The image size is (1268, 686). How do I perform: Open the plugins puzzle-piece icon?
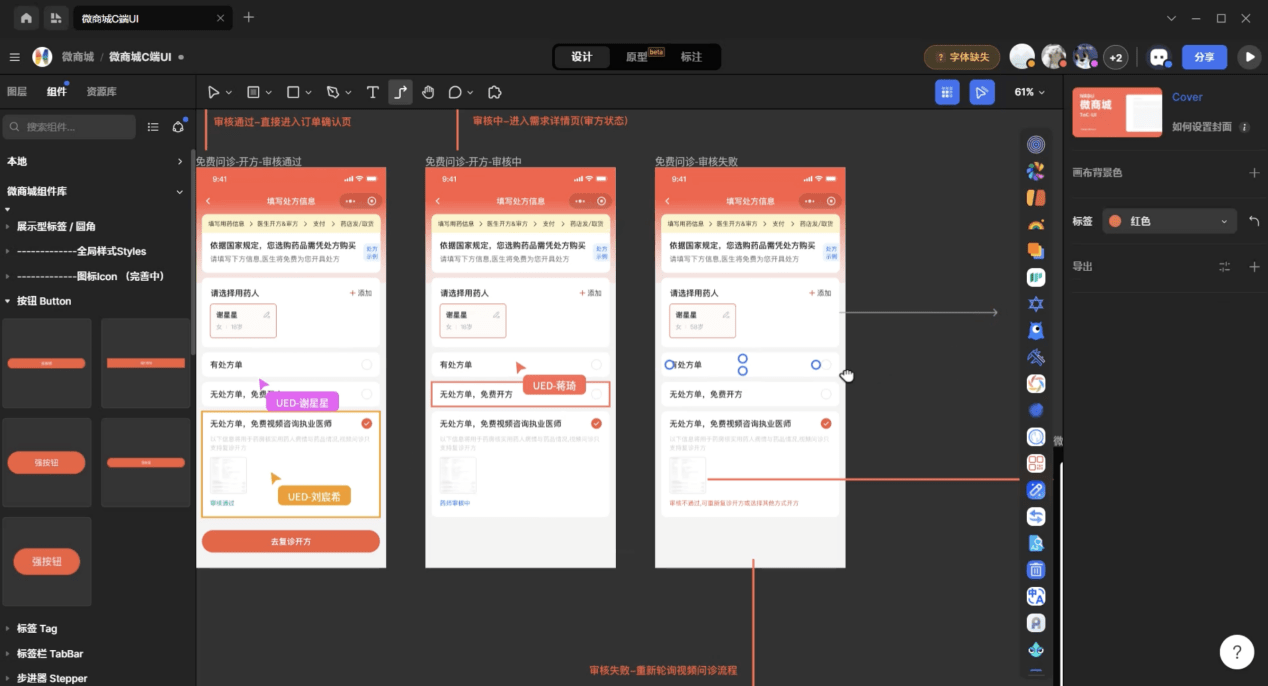(494, 92)
